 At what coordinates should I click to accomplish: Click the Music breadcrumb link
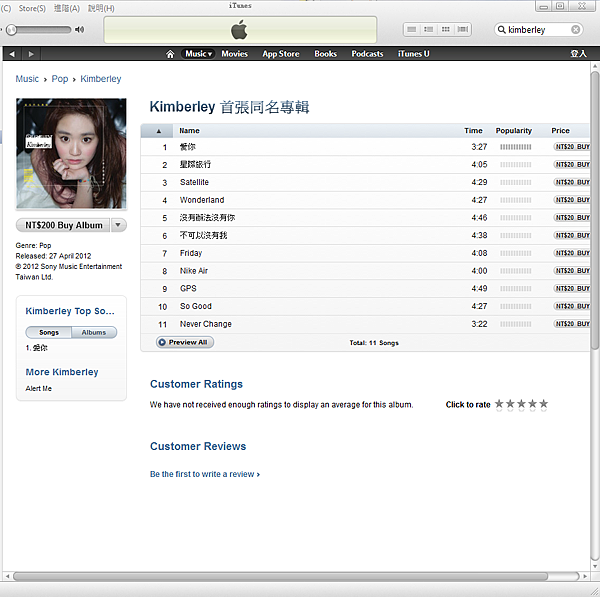(x=27, y=79)
